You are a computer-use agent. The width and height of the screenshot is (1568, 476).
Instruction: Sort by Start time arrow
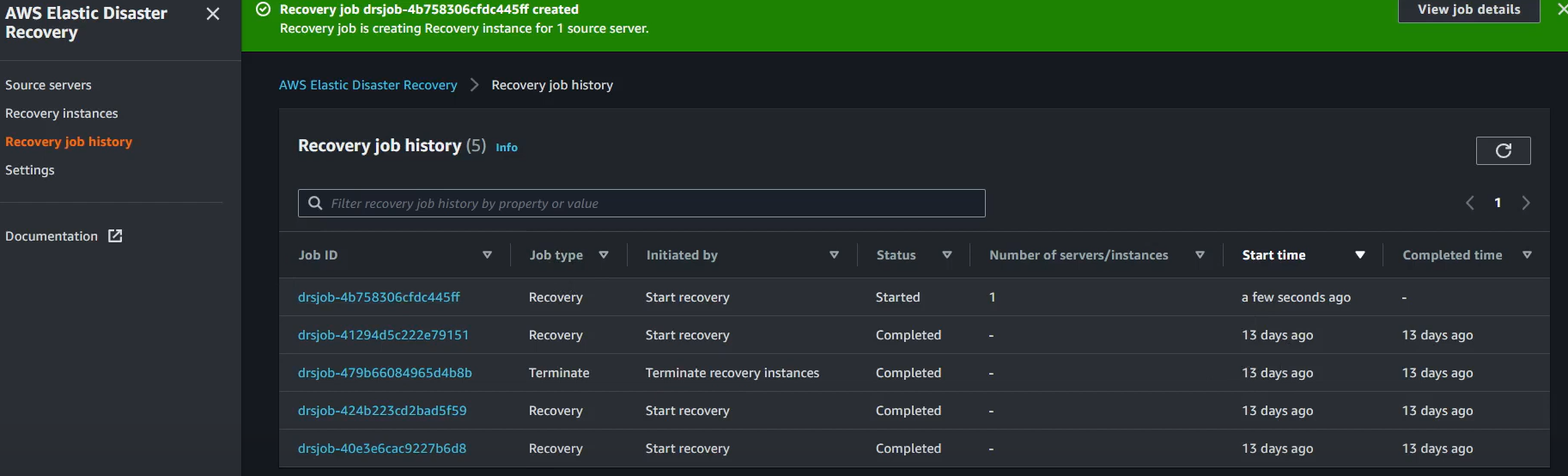[x=1360, y=254]
